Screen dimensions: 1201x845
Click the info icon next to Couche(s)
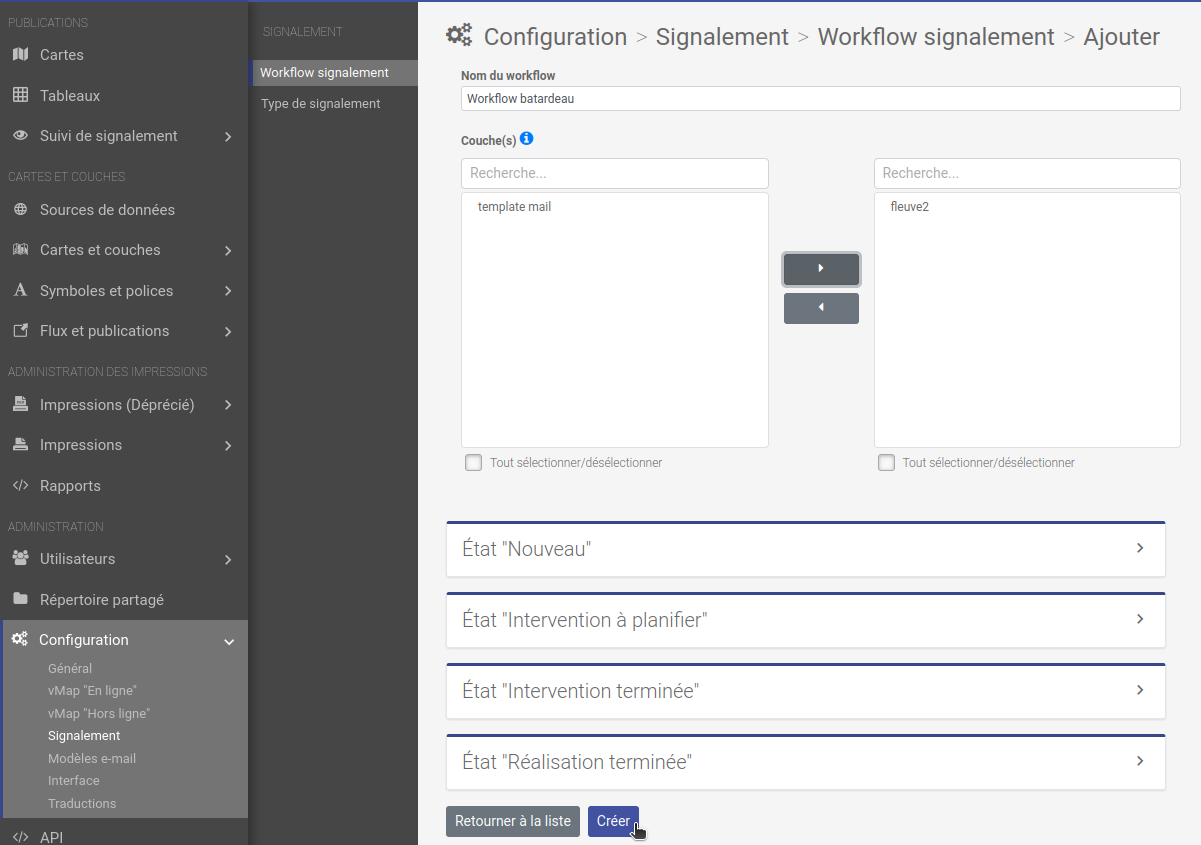(x=528, y=139)
